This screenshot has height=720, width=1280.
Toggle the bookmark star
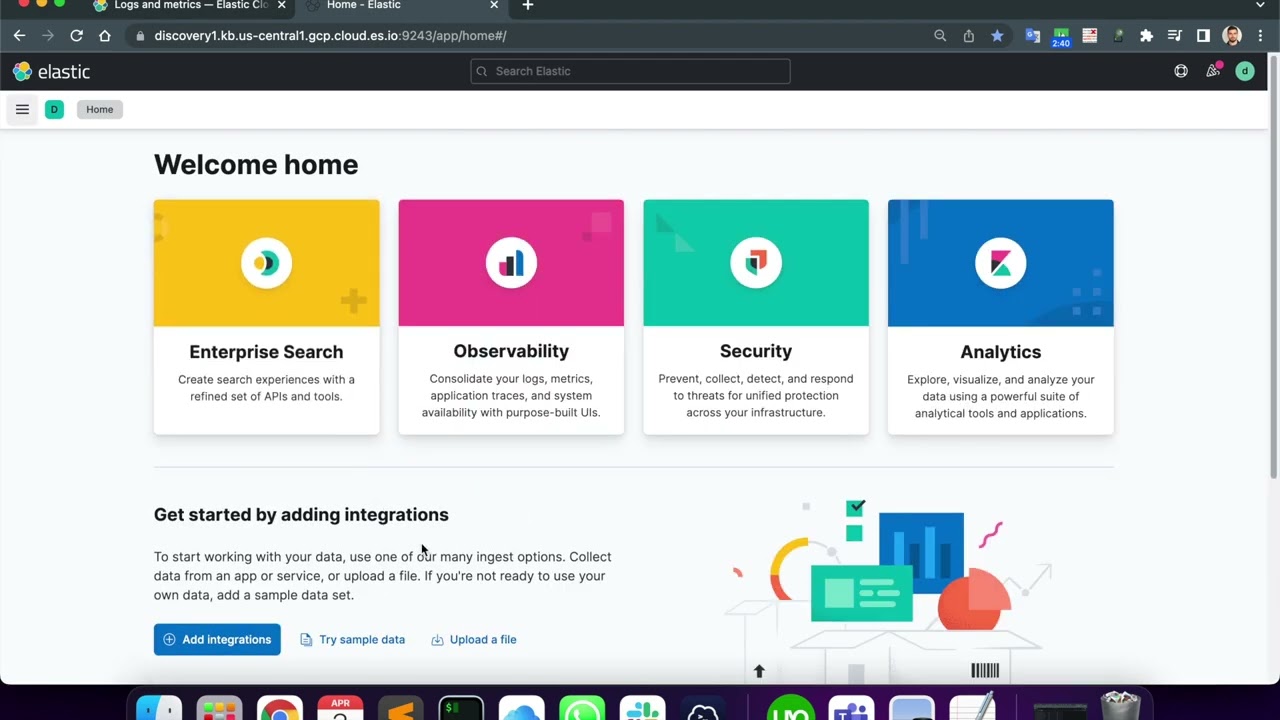997,35
